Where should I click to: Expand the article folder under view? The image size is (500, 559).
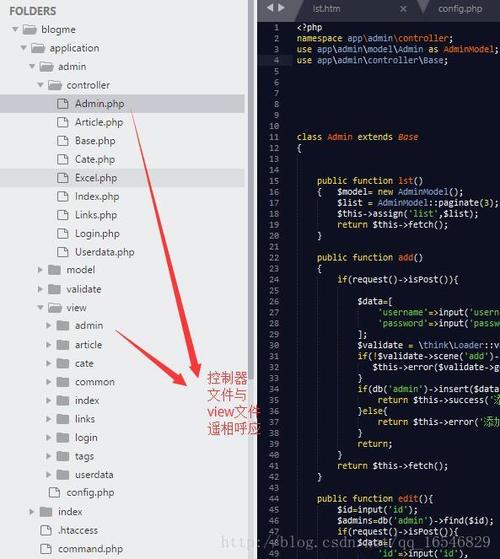49,344
